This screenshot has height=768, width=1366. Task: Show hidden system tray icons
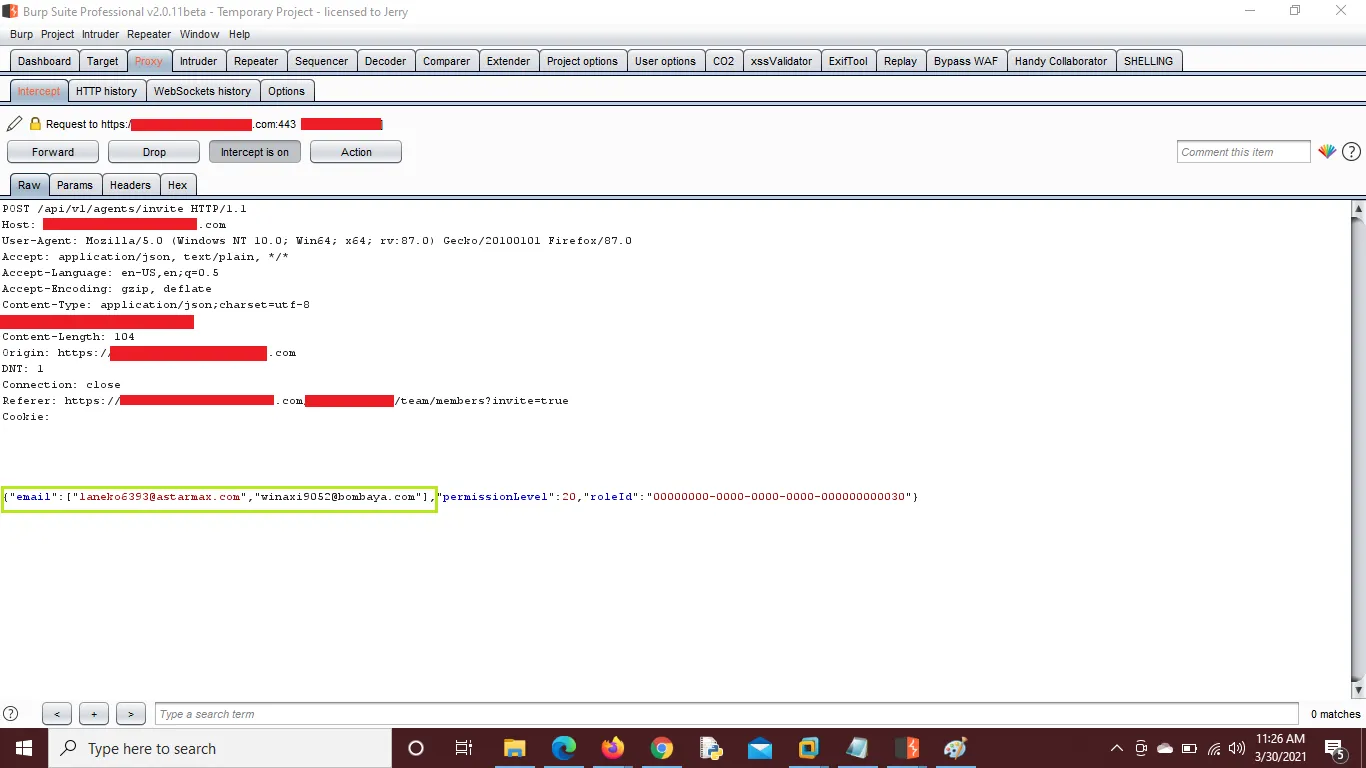point(1117,748)
